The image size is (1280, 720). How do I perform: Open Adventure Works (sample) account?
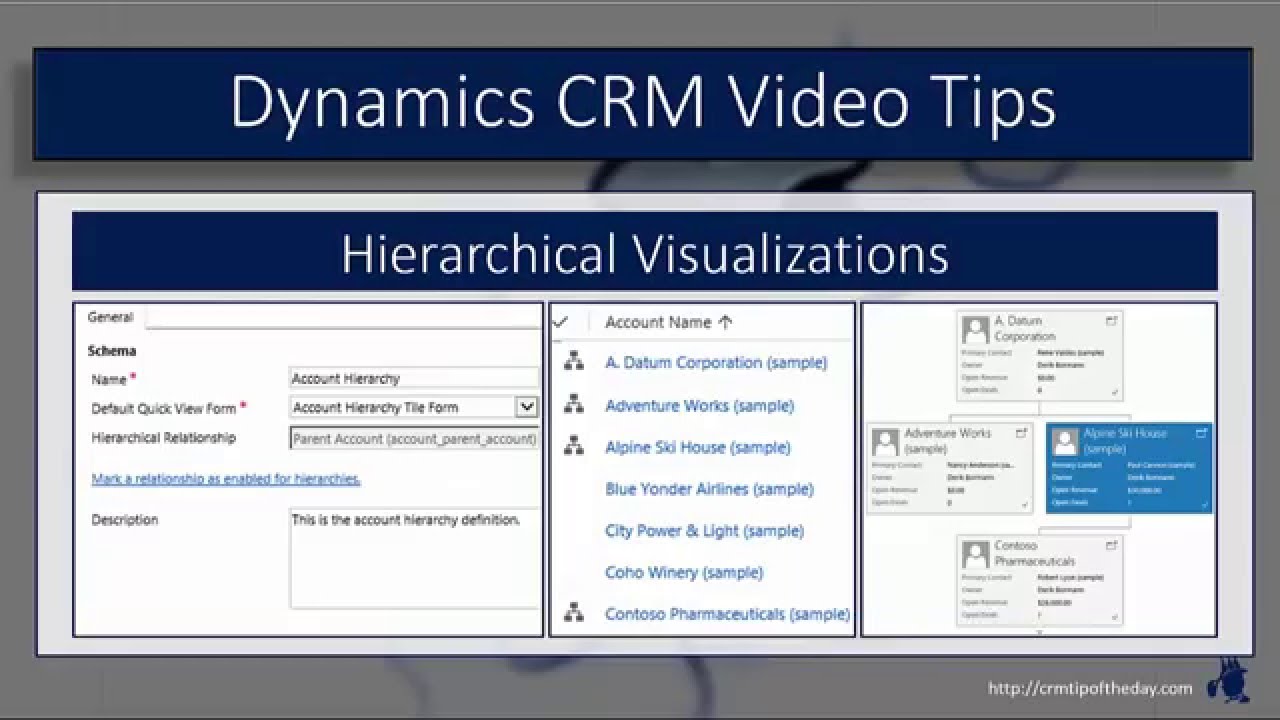point(700,405)
